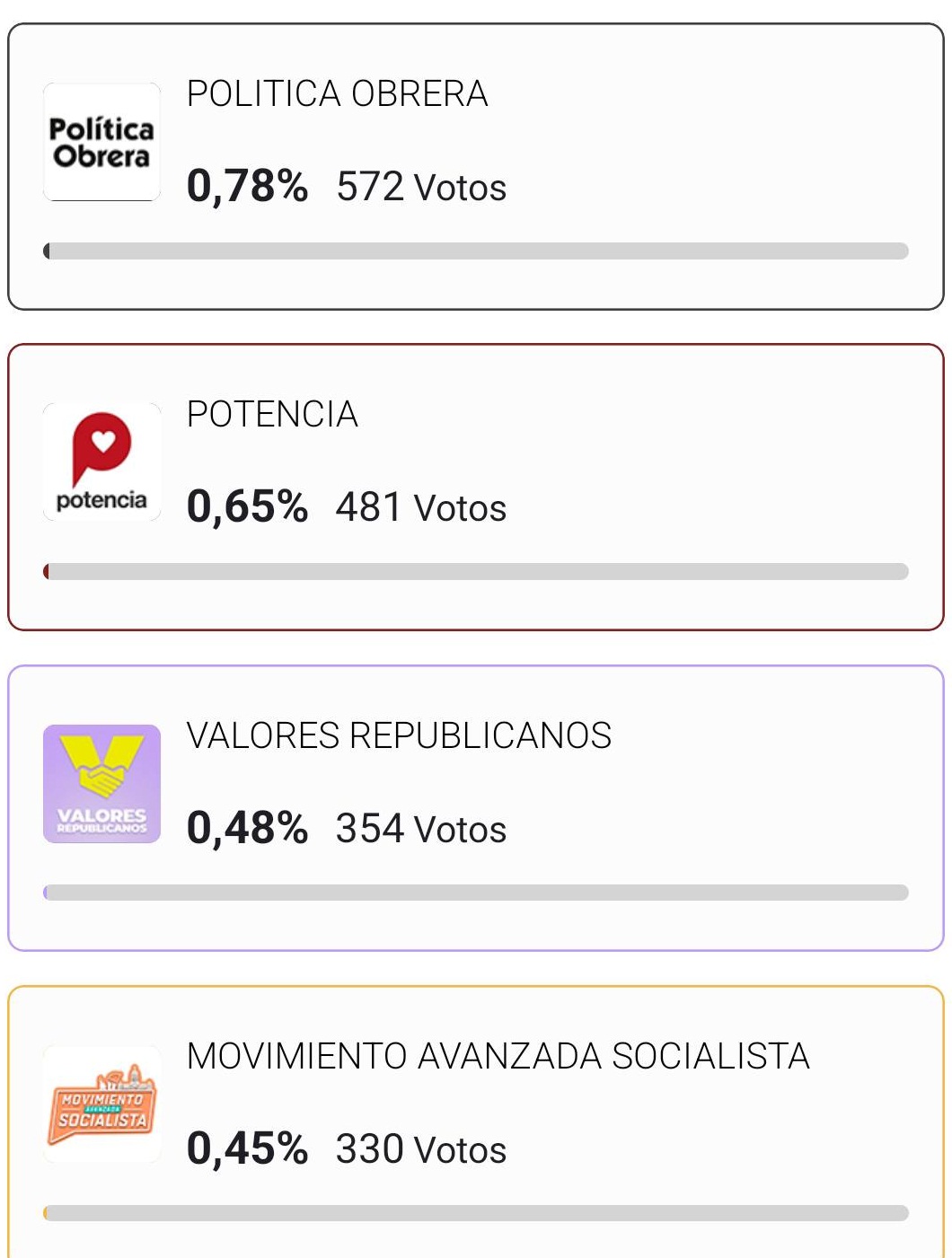Click the 330 Votos count
This screenshot has height=1258, width=952.
tap(421, 1149)
